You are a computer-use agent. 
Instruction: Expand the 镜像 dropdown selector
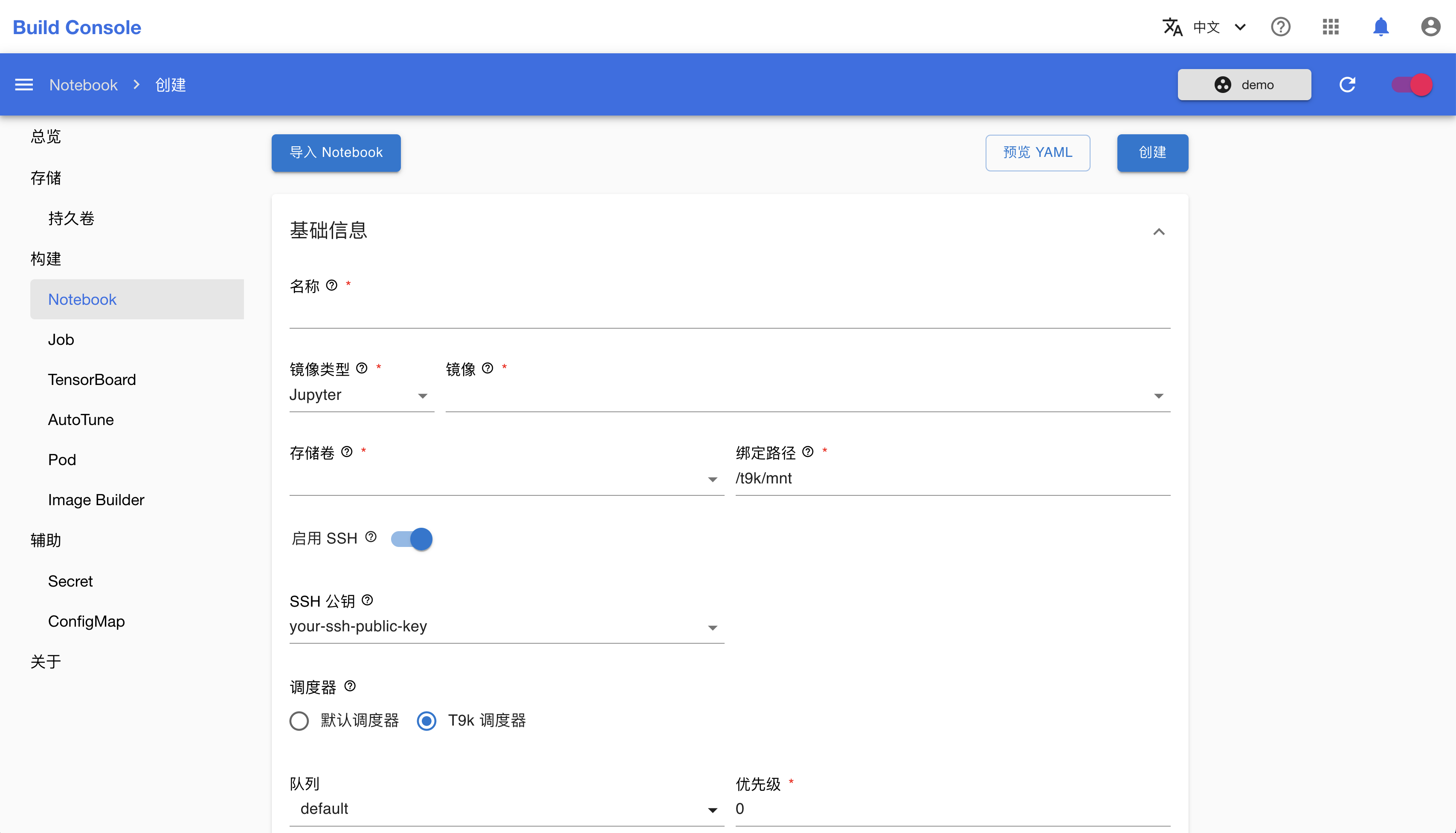point(1160,395)
